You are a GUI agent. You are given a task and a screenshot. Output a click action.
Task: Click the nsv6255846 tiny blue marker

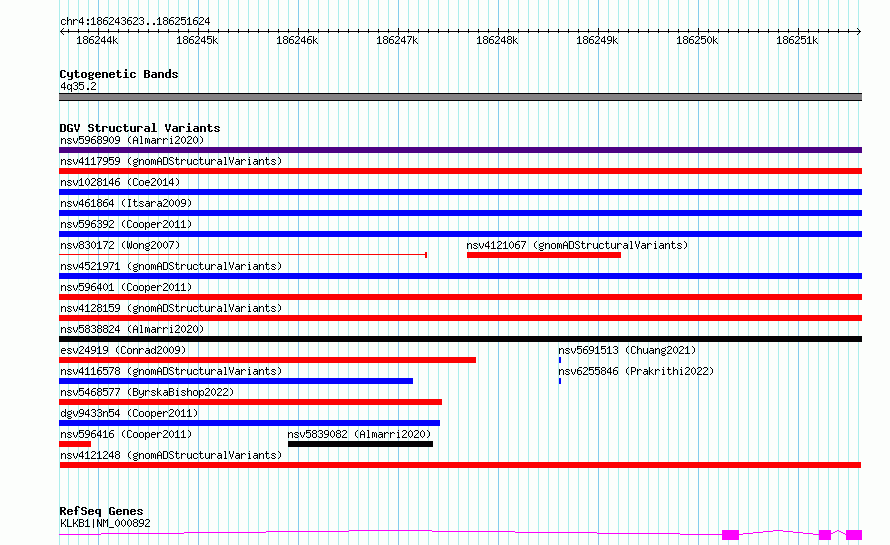click(560, 381)
